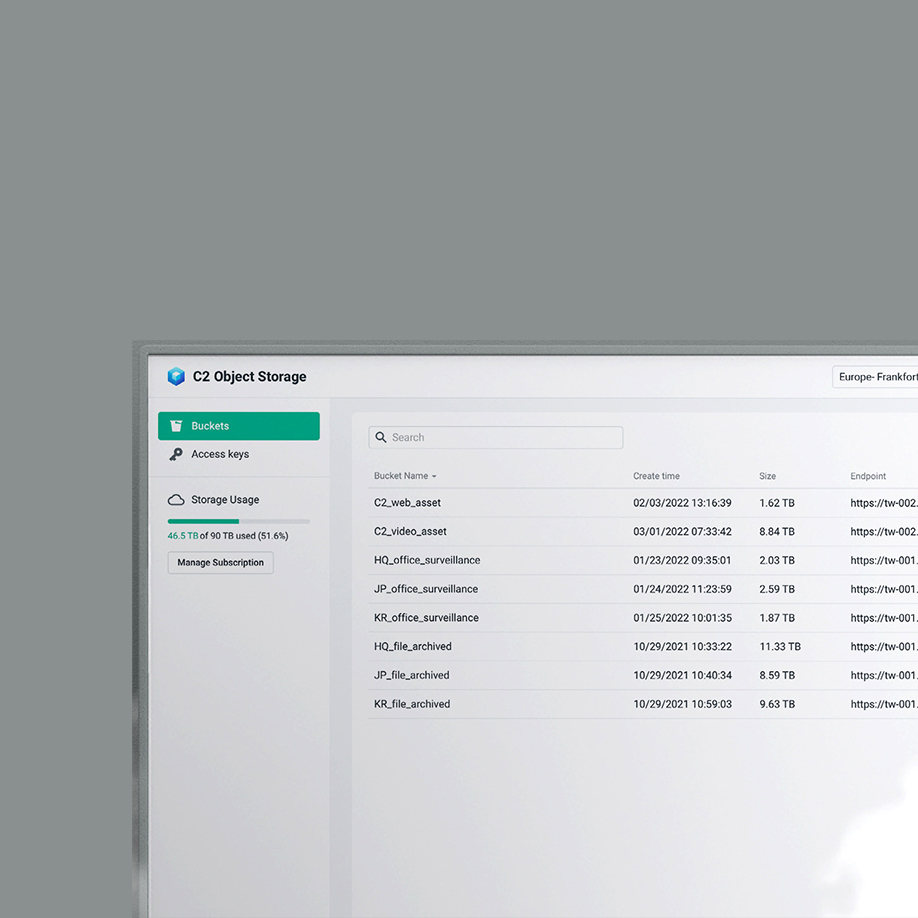Click the Size column header
The height and width of the screenshot is (918, 918).
tap(767, 476)
